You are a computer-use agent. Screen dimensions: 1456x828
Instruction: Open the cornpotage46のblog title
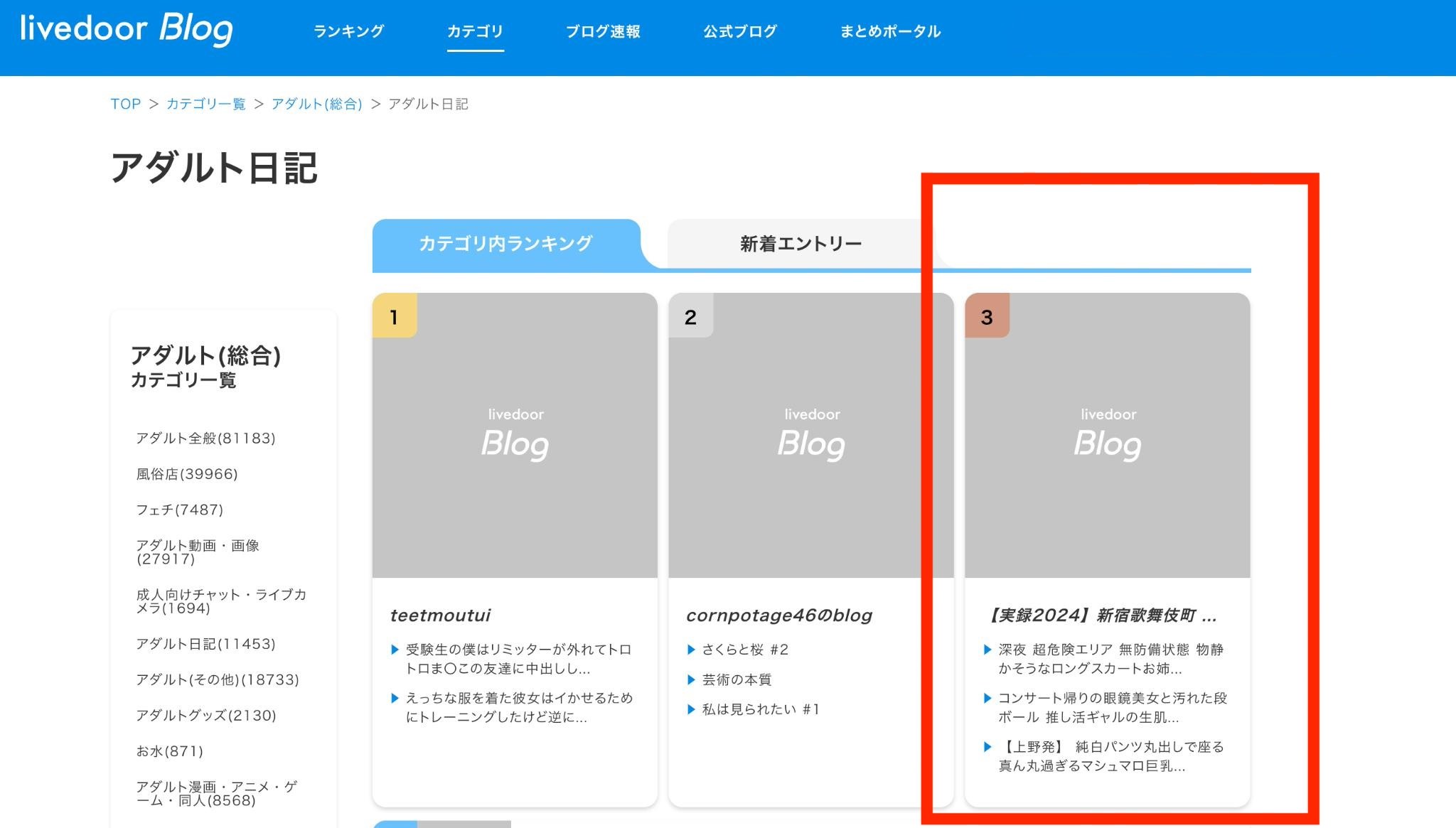point(779,615)
